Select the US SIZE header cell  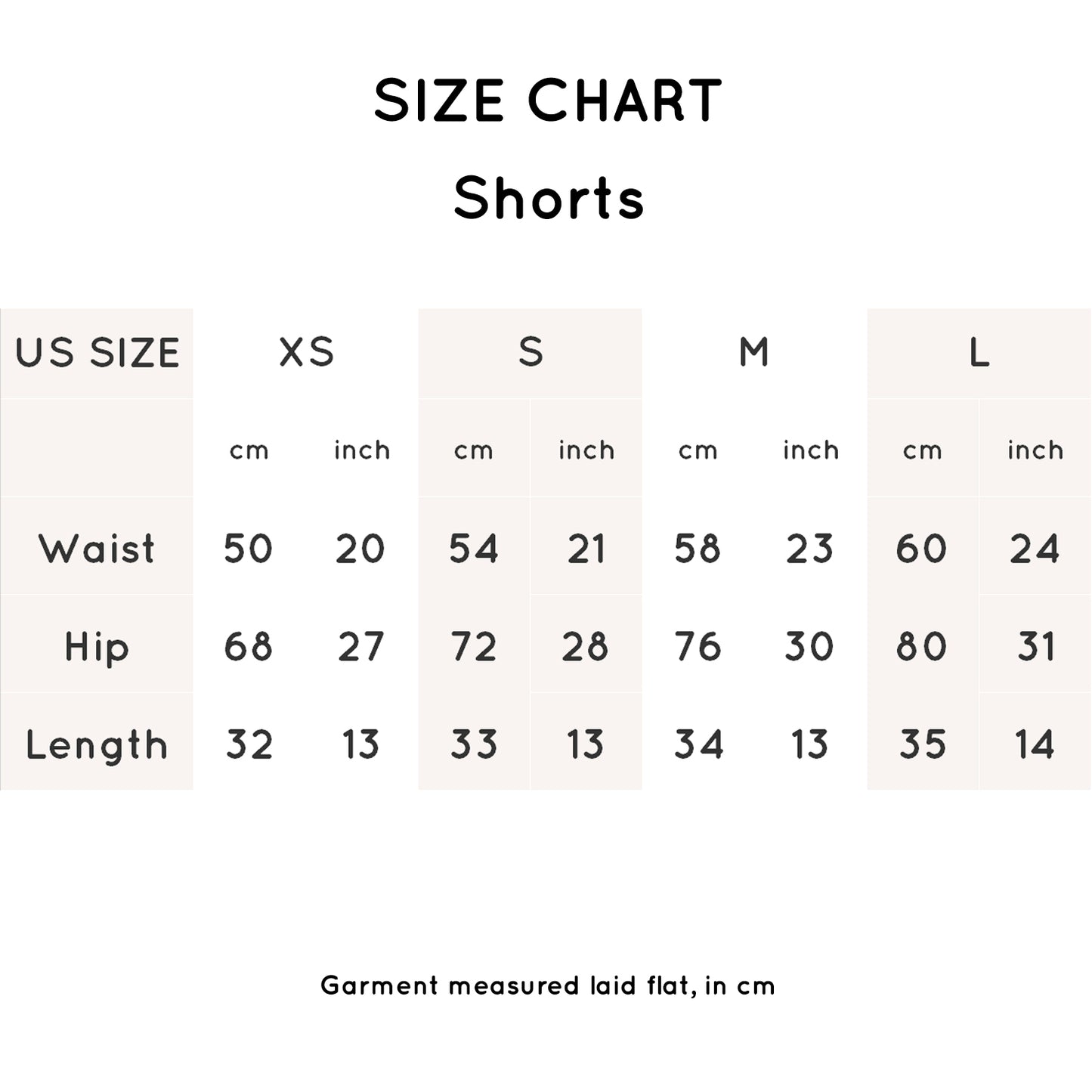click(x=97, y=353)
